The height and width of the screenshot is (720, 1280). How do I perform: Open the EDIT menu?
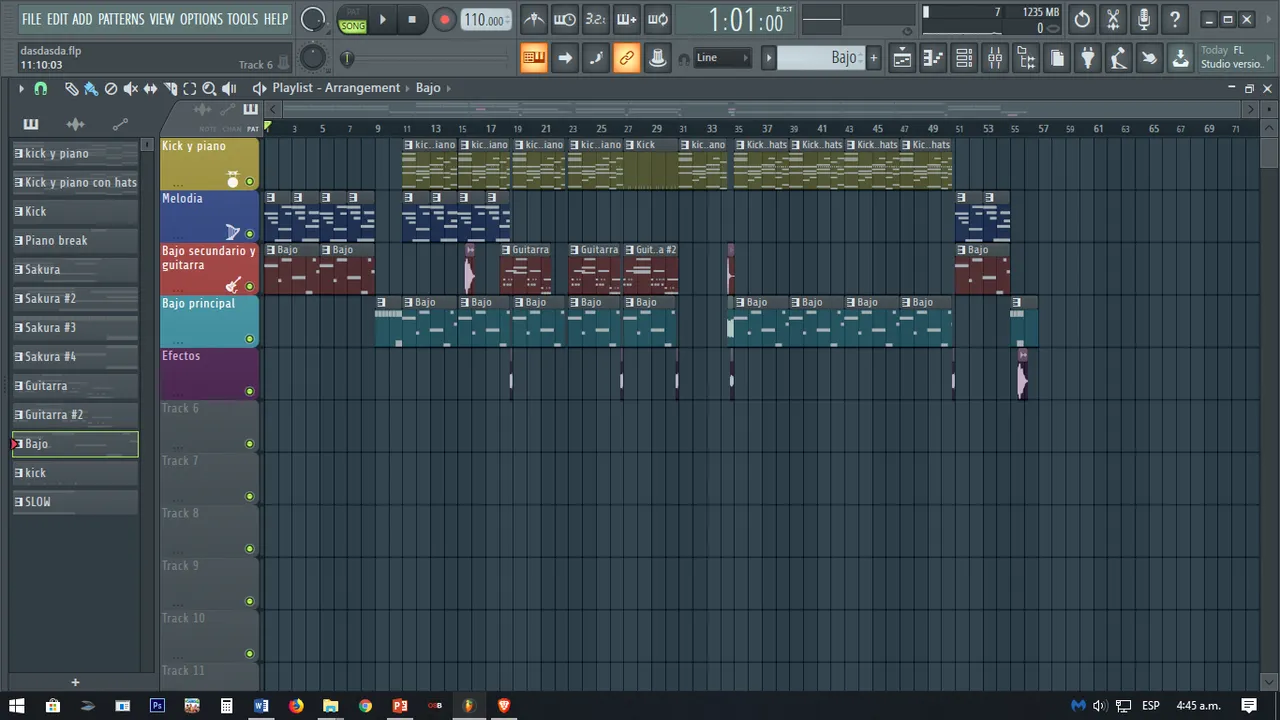57,19
